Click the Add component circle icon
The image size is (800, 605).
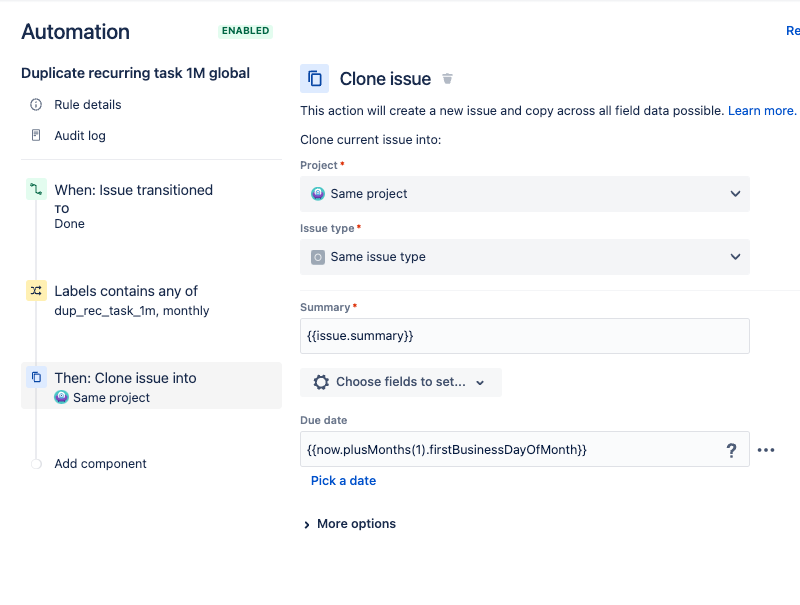point(36,464)
